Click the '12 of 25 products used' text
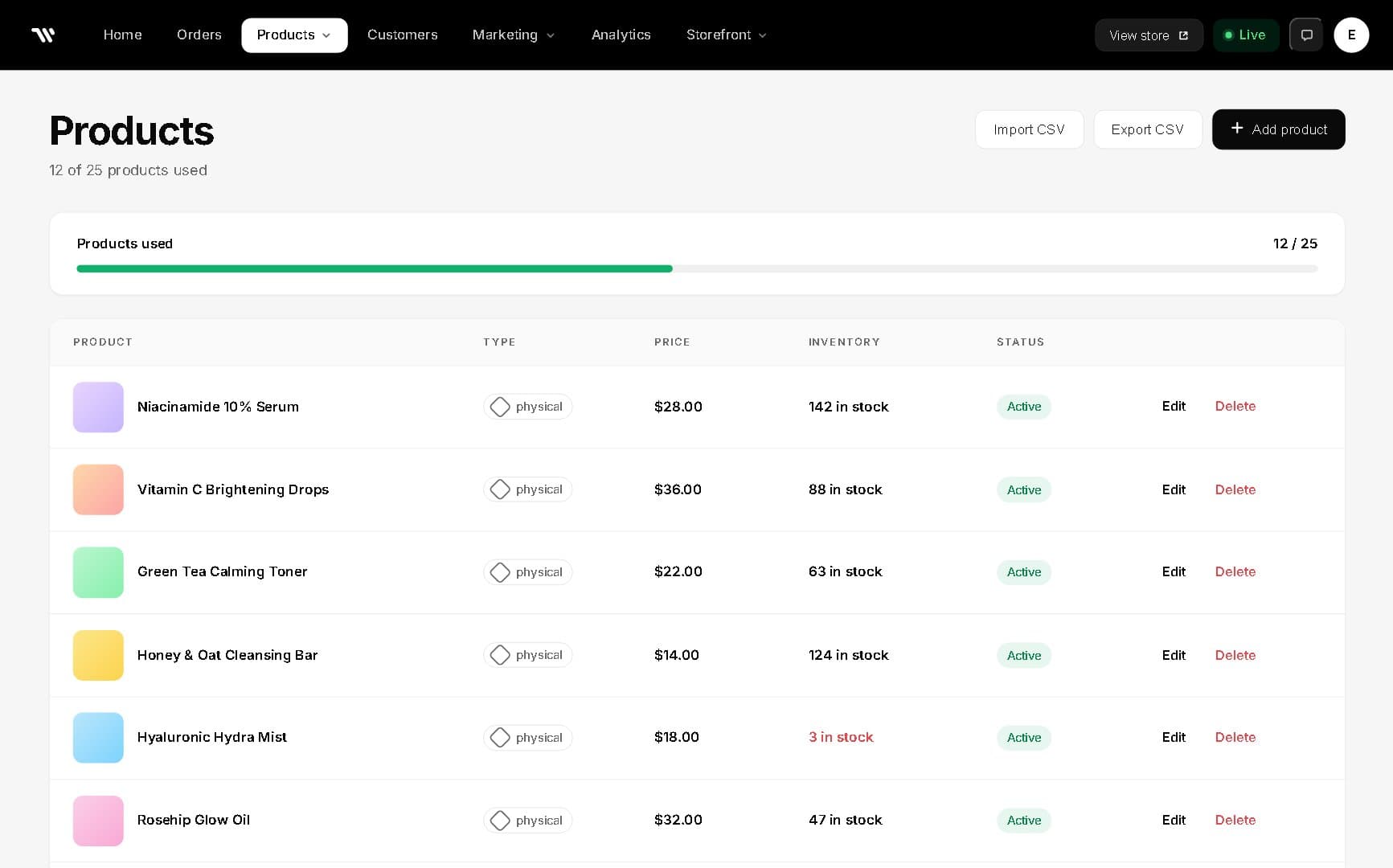Image resolution: width=1393 pixels, height=868 pixels. [x=129, y=170]
